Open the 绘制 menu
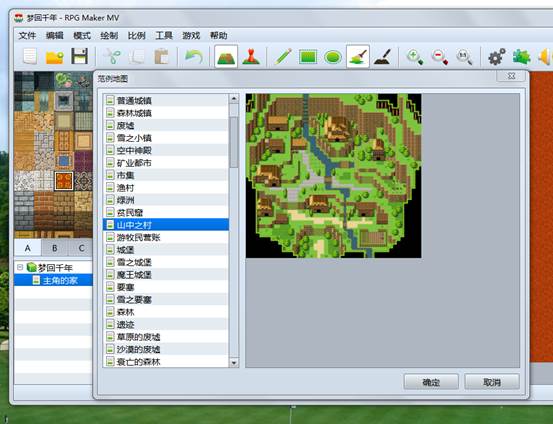 [x=109, y=35]
